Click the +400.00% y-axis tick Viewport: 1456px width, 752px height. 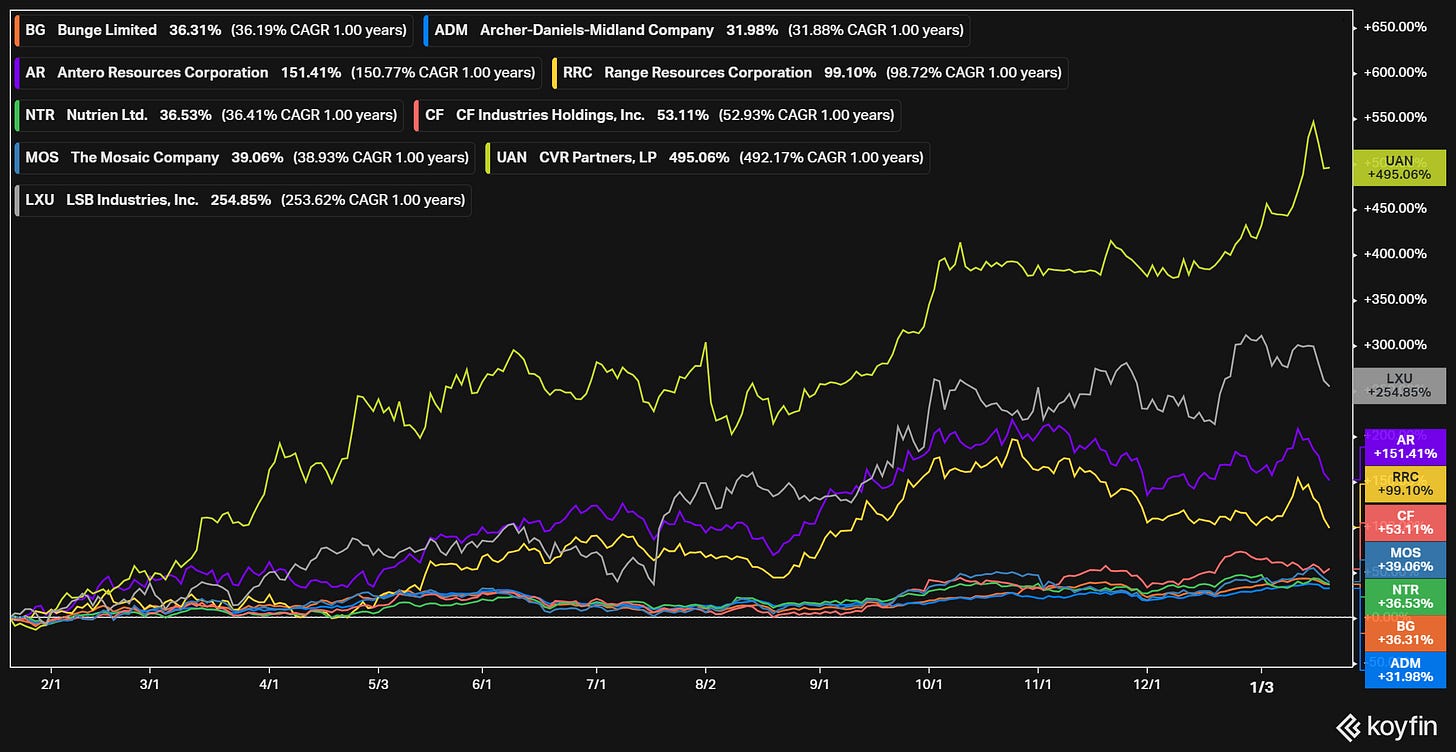1395,254
